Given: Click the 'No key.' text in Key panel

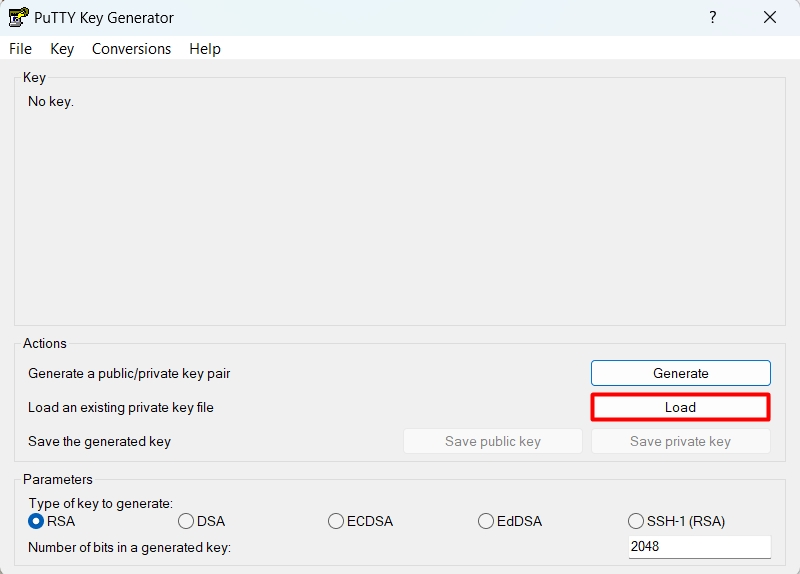Looking at the screenshot, I should pyautogui.click(x=51, y=101).
